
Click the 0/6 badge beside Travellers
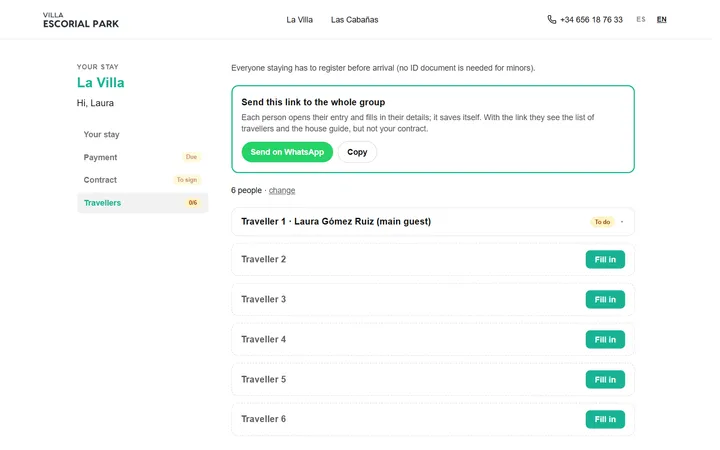193,203
